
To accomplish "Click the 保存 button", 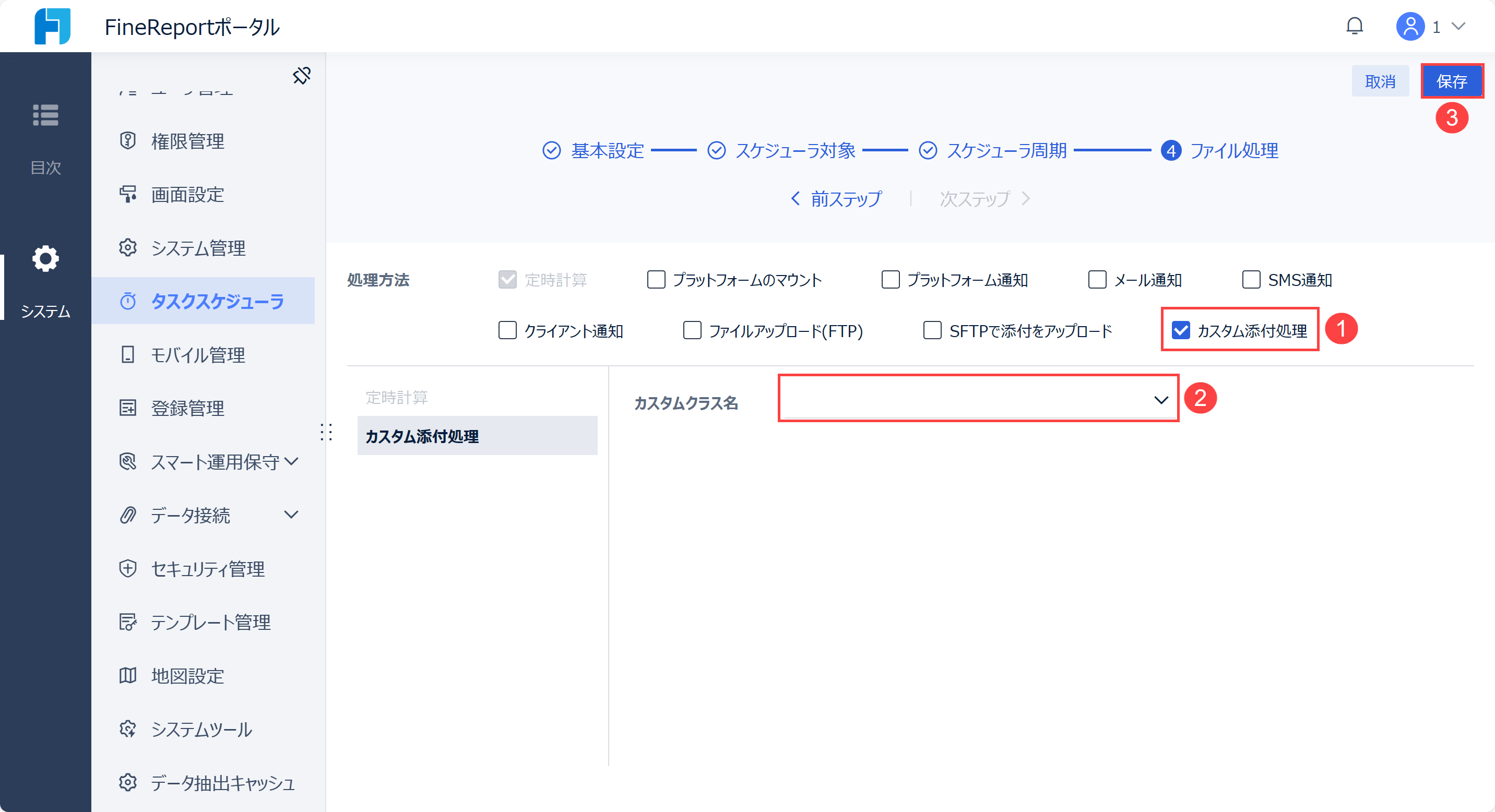I will click(1452, 81).
